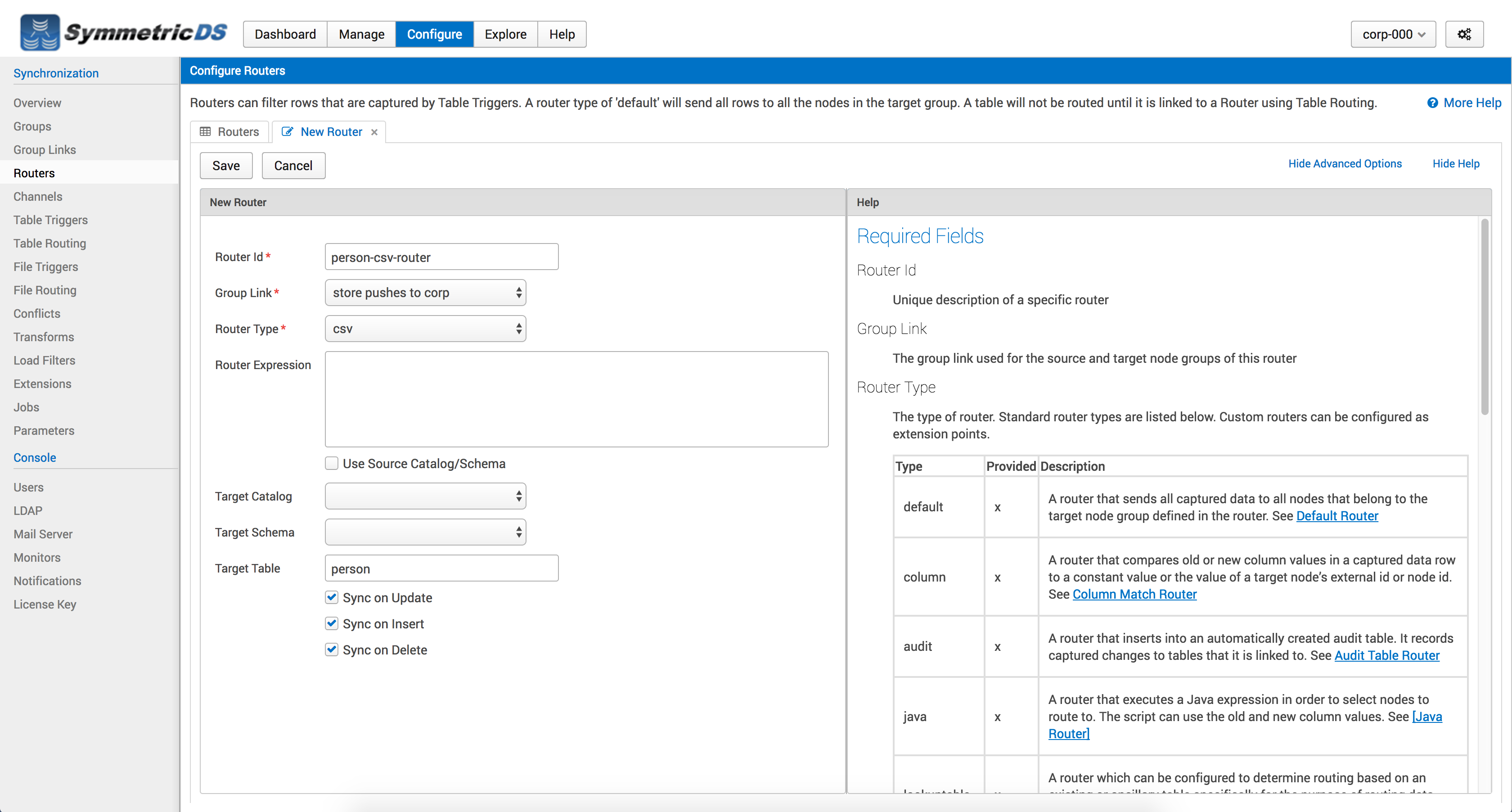The width and height of the screenshot is (1512, 812).
Task: Open File Routing in the sidebar
Action: (45, 290)
